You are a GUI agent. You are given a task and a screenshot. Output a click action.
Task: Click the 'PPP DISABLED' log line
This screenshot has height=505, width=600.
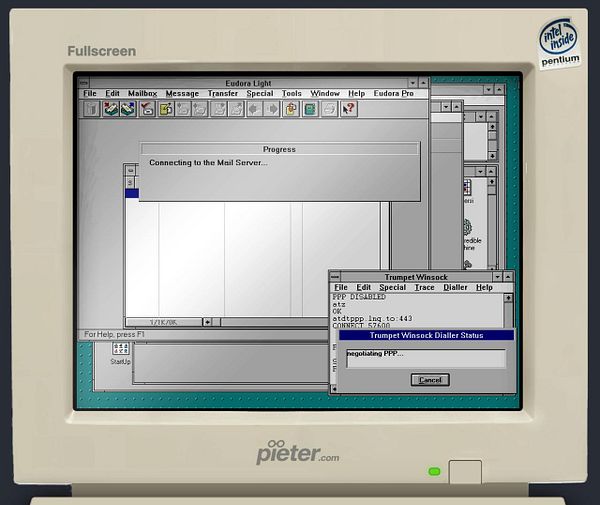[359, 297]
